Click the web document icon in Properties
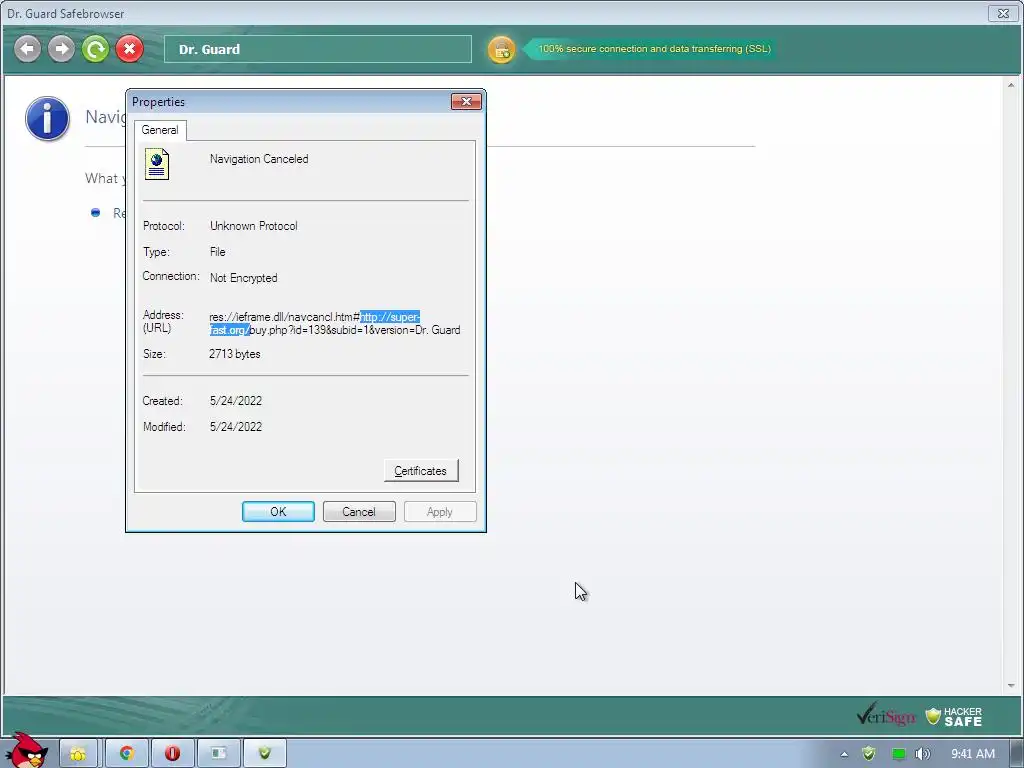Viewport: 1024px width, 768px height. (x=157, y=164)
